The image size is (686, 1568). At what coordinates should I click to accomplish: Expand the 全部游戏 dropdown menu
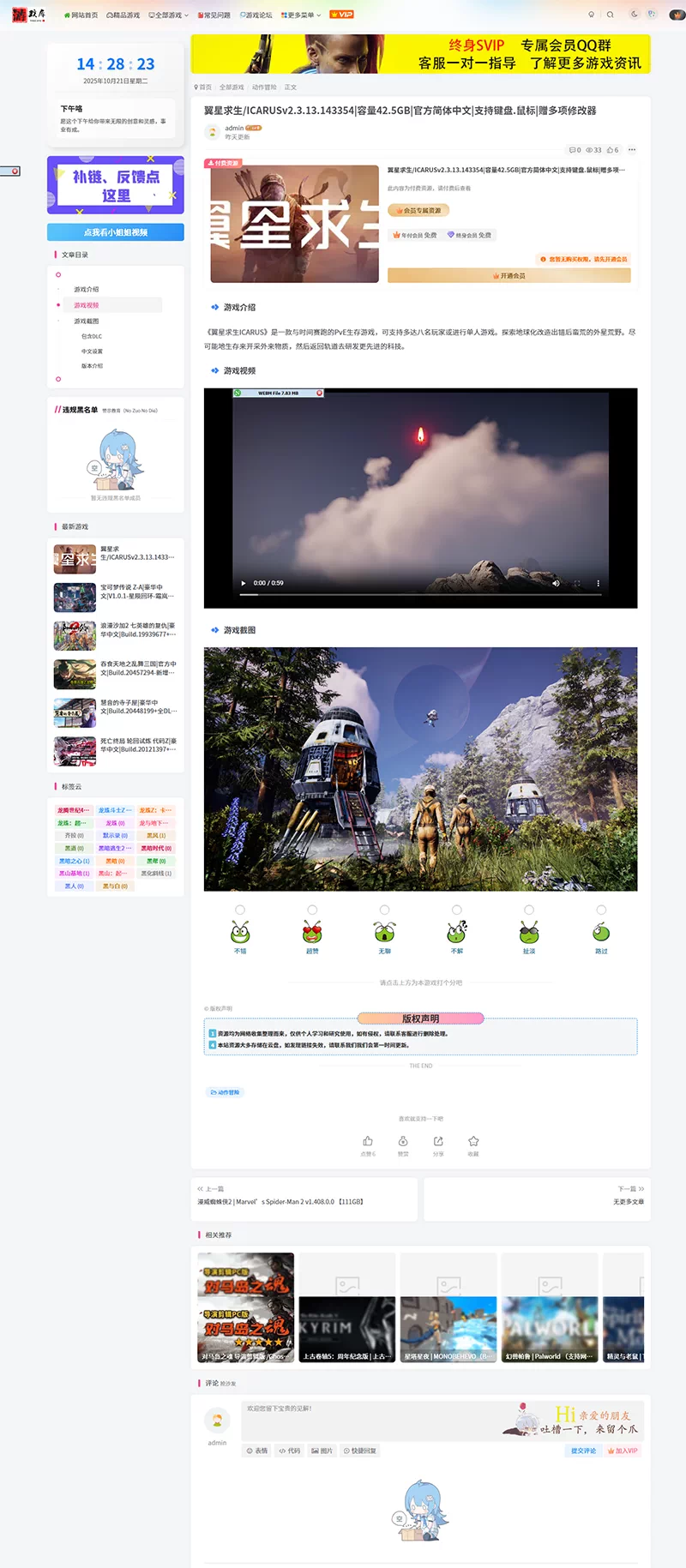pyautogui.click(x=168, y=15)
